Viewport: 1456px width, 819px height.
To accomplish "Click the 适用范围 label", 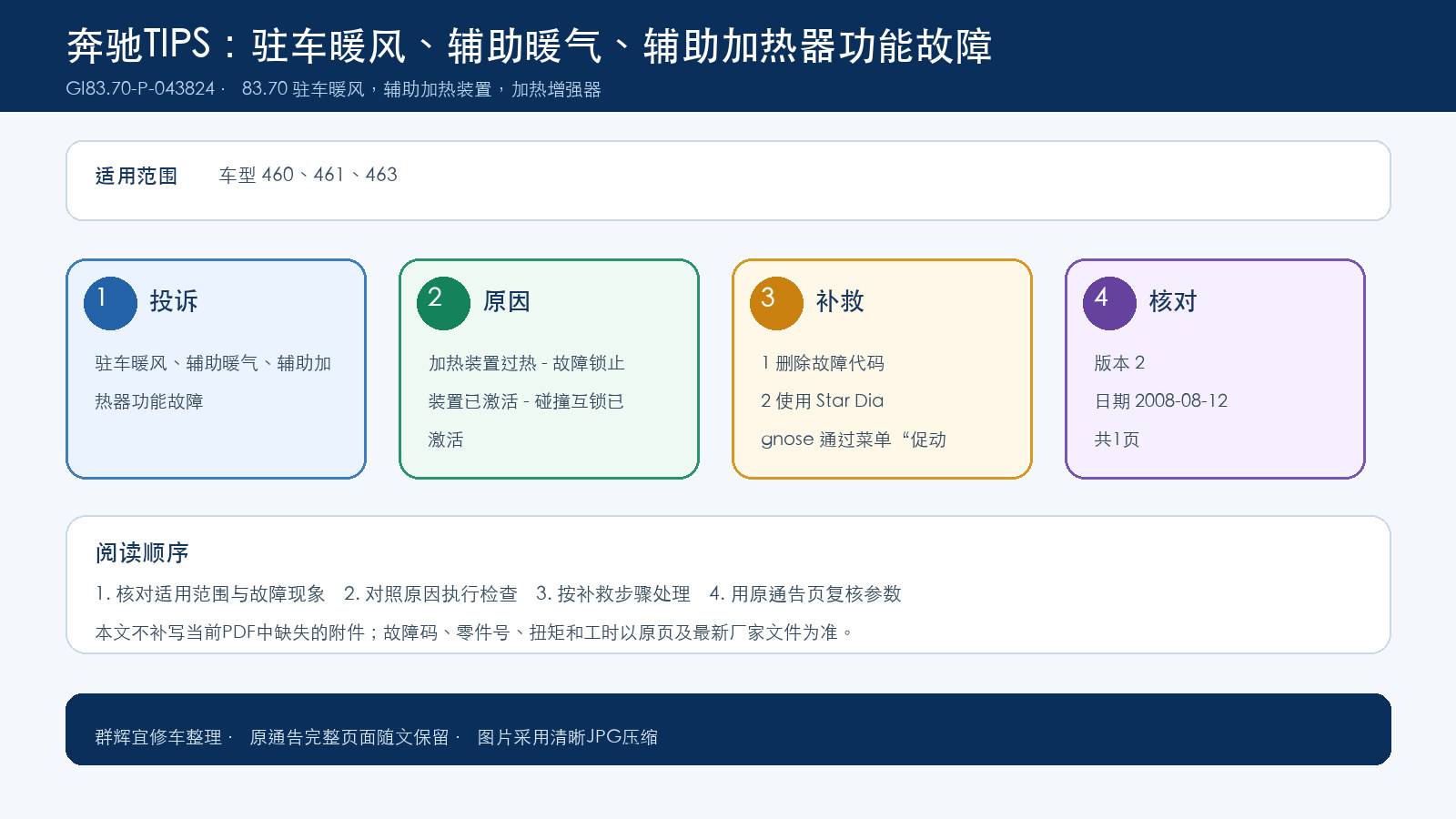I will [136, 176].
